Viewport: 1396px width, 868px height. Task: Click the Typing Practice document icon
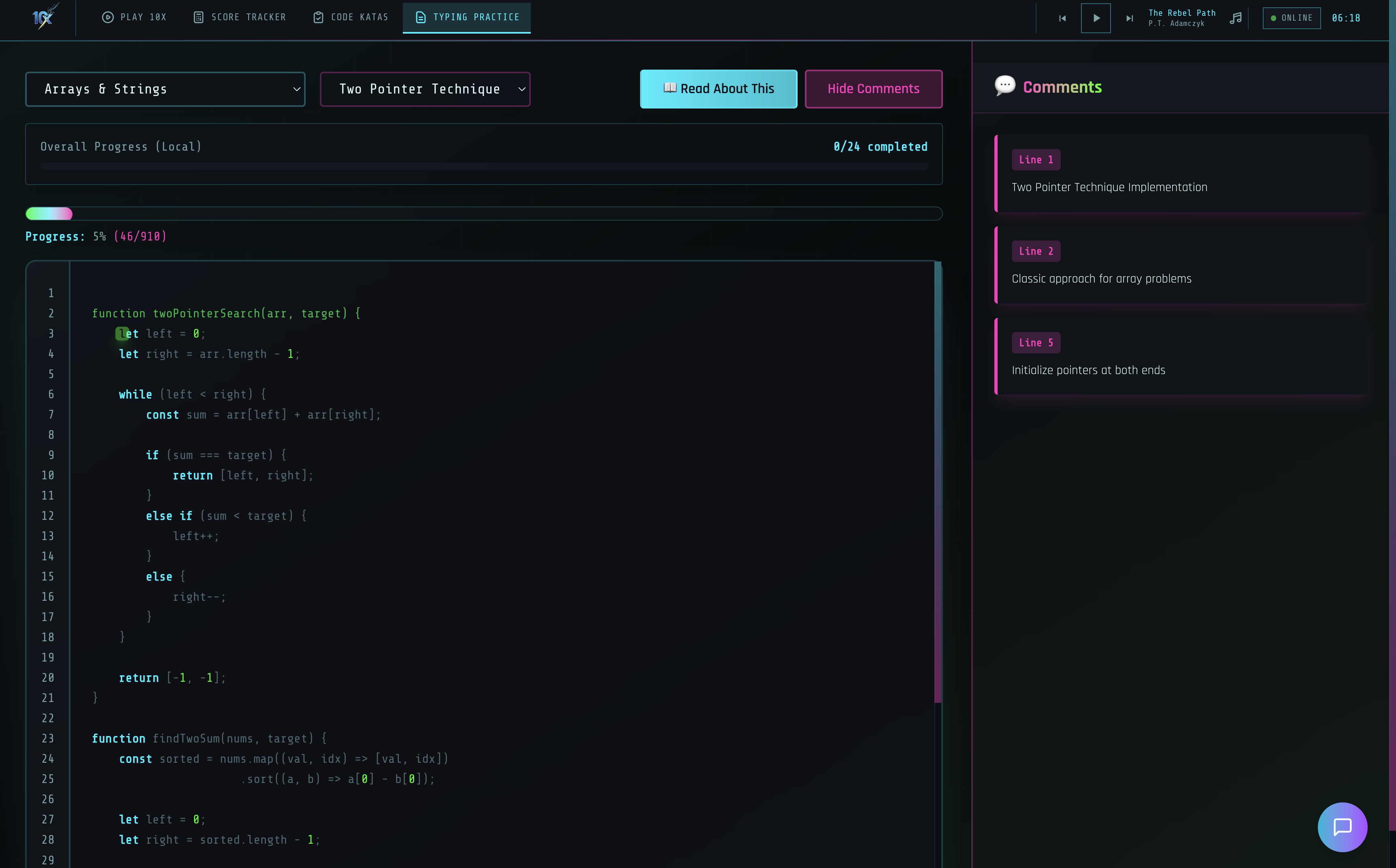[421, 17]
